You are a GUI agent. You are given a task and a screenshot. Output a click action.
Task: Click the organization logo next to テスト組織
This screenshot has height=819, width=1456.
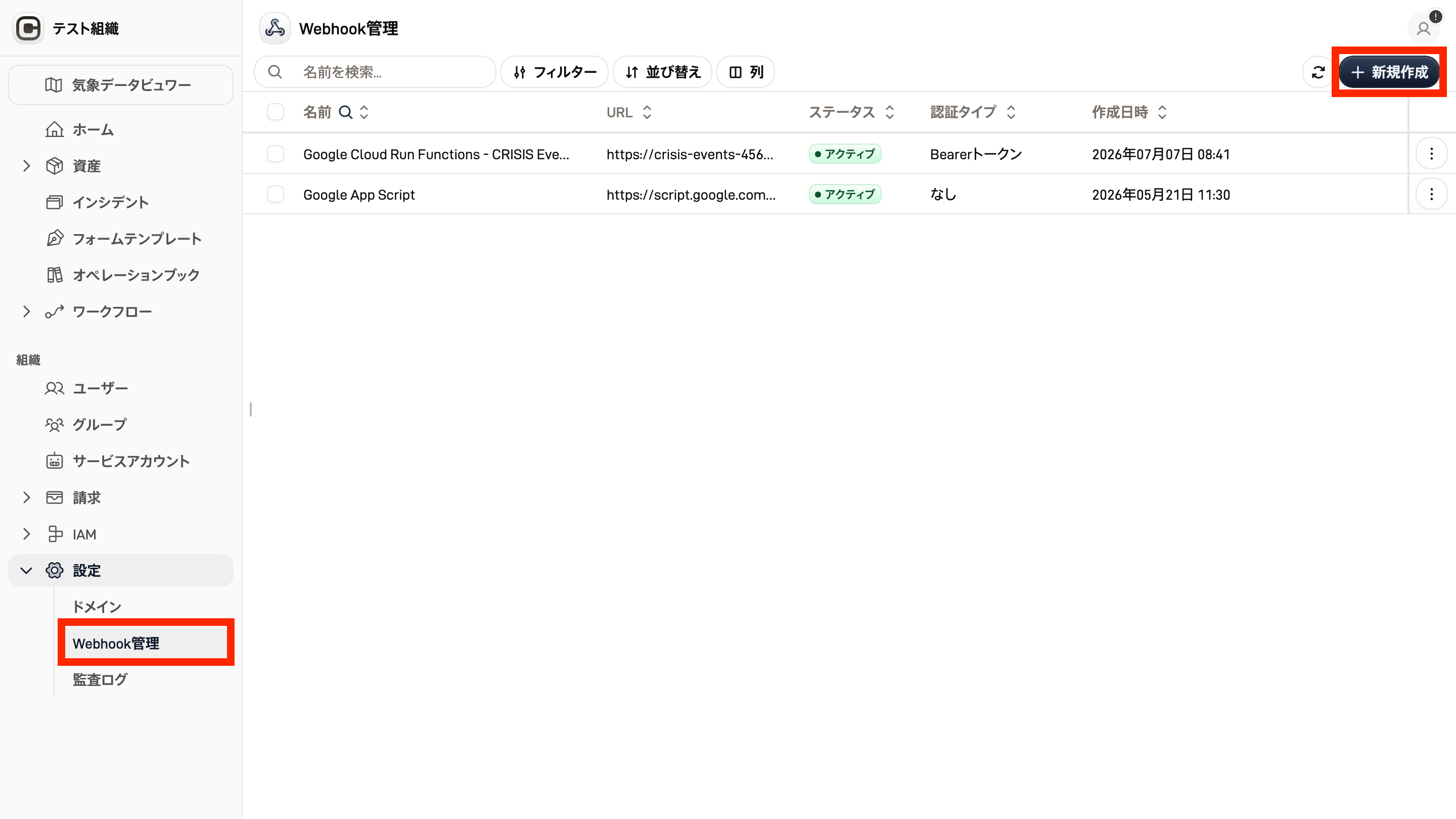(28, 28)
